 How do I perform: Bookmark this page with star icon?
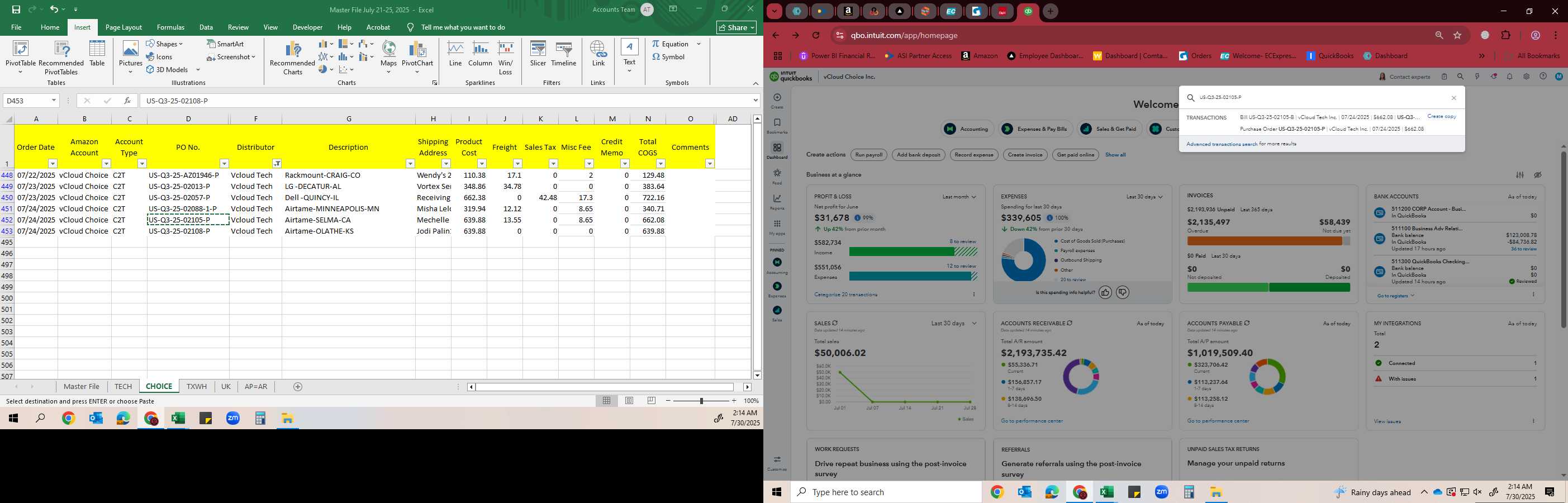point(1457,35)
